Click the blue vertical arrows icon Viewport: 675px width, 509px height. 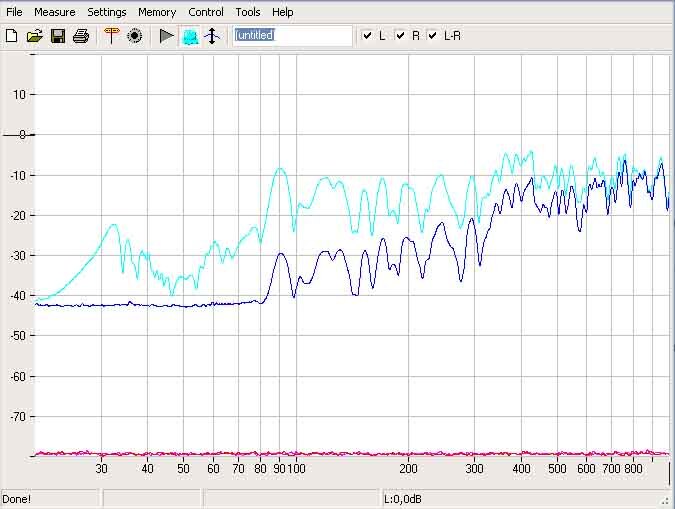point(211,36)
